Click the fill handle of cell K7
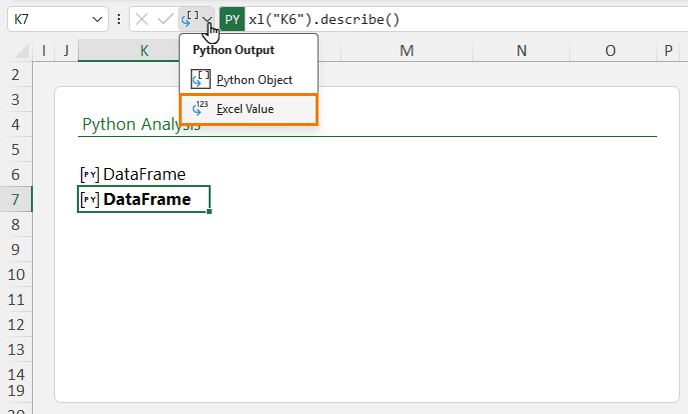 pos(209,212)
